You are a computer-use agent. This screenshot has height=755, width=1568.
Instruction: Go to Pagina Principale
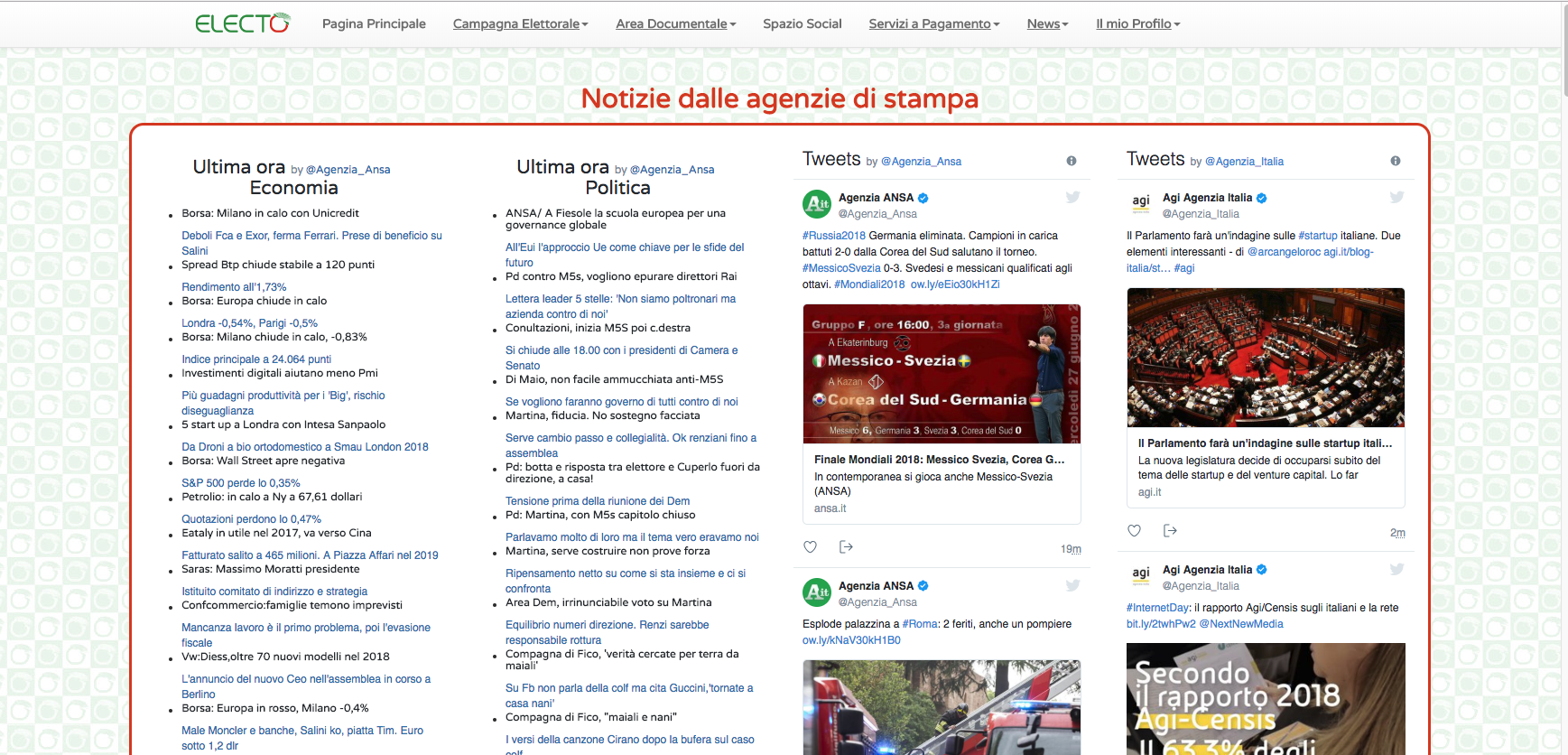click(x=374, y=23)
